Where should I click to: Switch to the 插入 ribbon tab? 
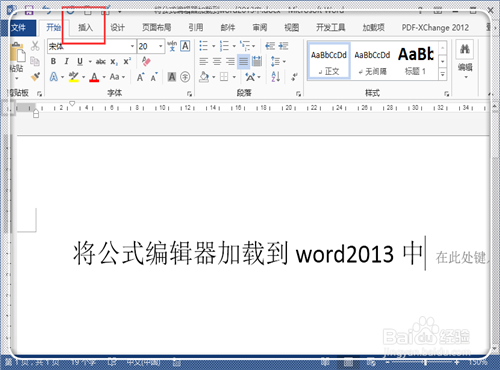tap(85, 27)
